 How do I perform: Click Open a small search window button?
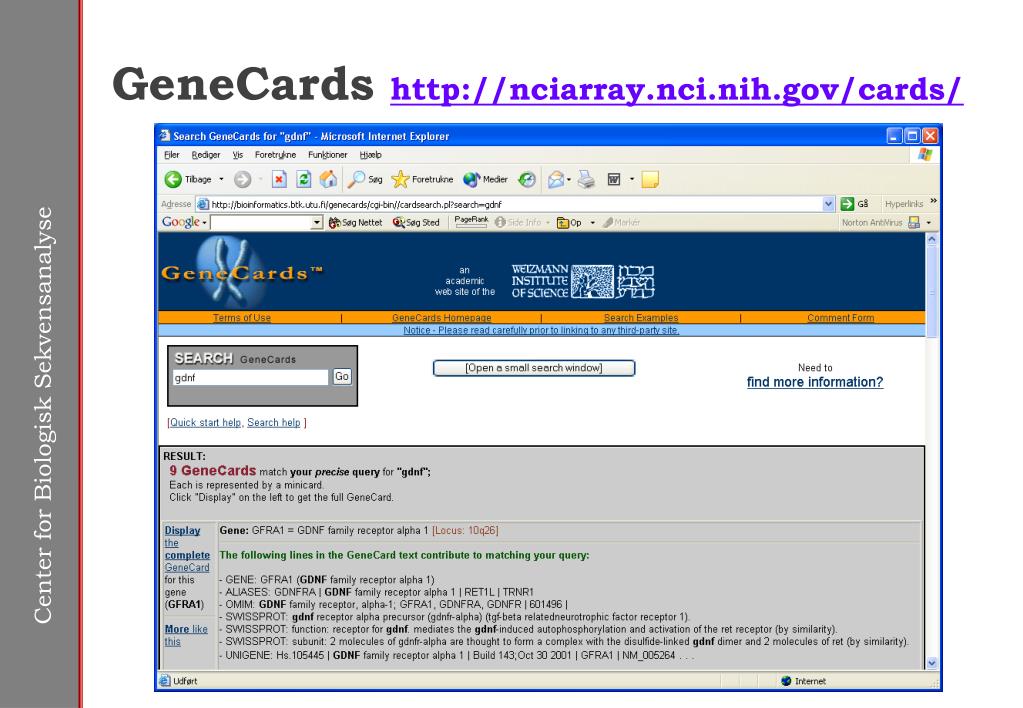534,368
